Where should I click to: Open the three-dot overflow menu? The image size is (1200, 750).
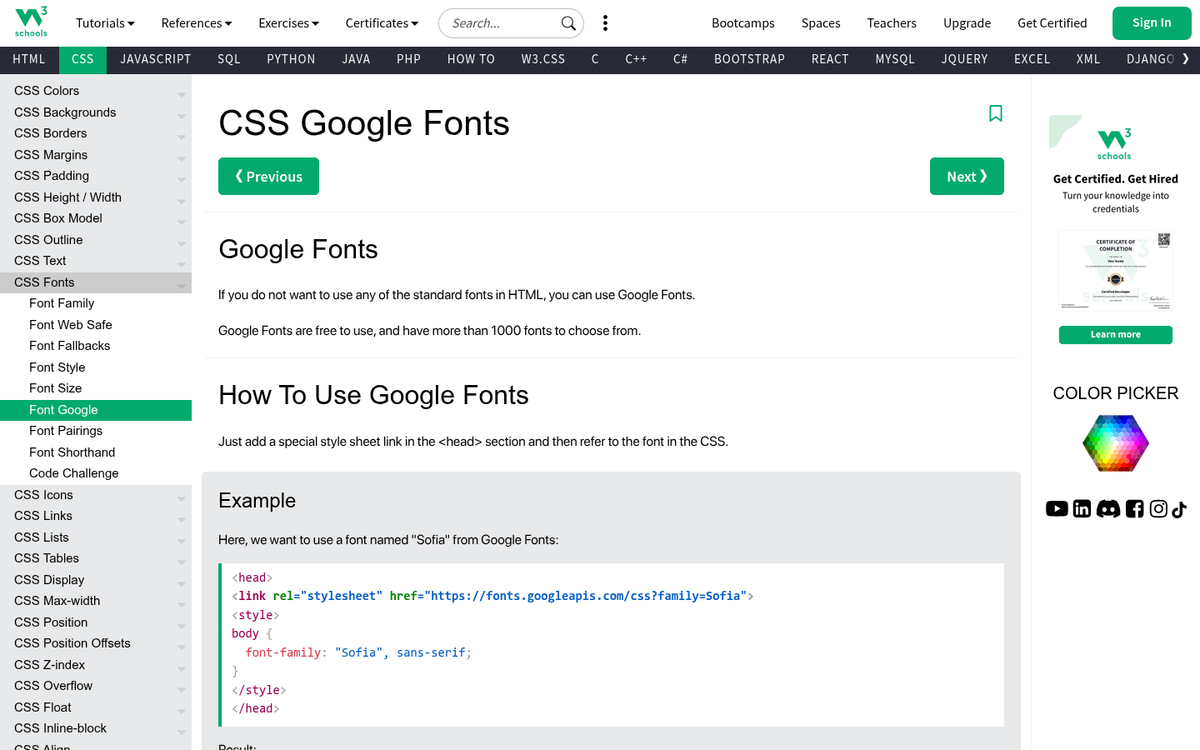pyautogui.click(x=604, y=22)
